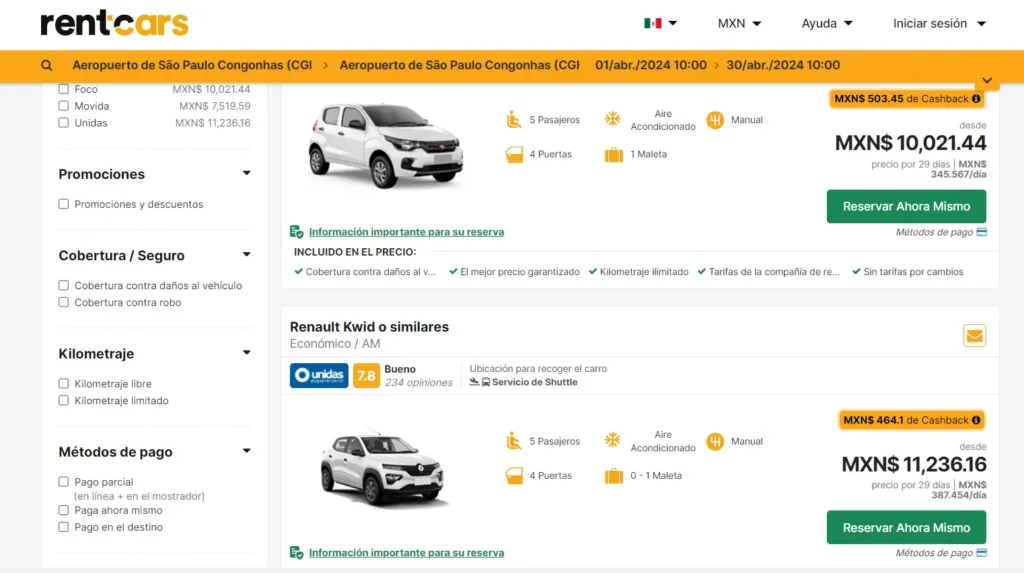Open Métodos de pago link under MXN$ 10,021.44 car
The image size is (1024, 573).
click(x=934, y=232)
